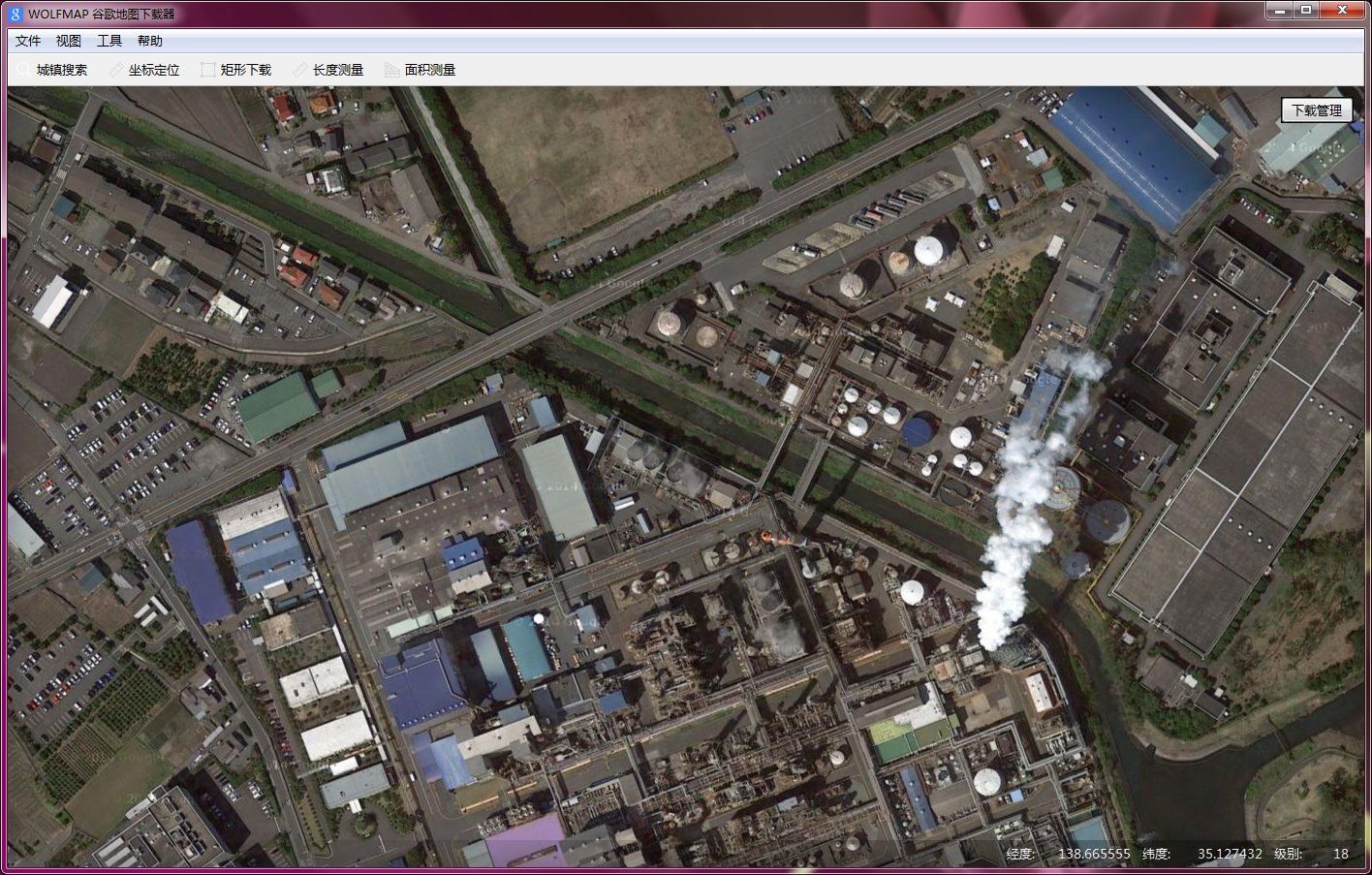Click the longitude value 138.665555

point(1094,854)
